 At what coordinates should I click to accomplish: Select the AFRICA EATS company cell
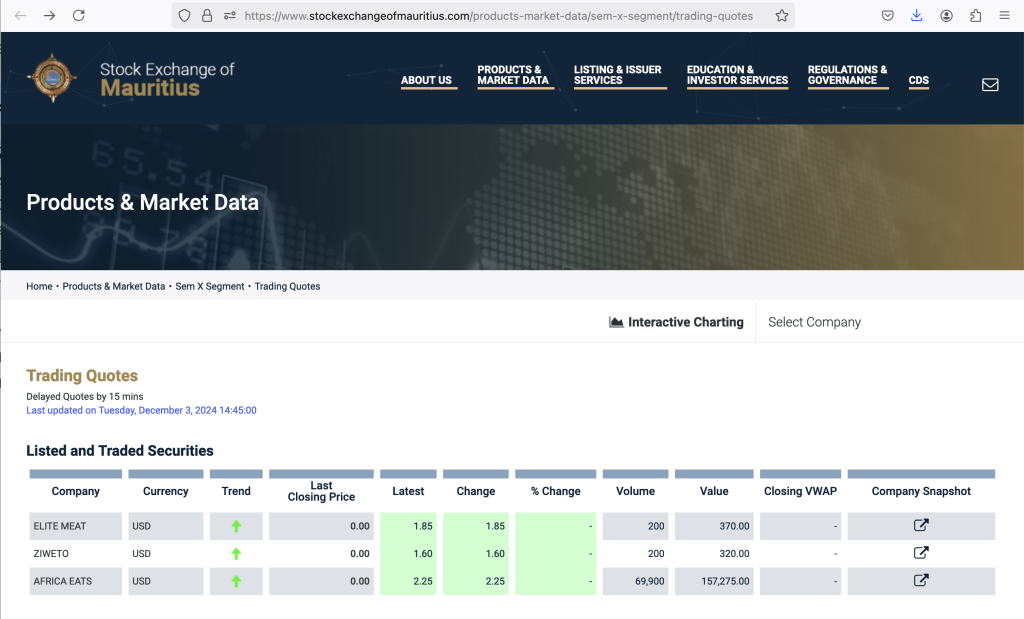tap(76, 581)
